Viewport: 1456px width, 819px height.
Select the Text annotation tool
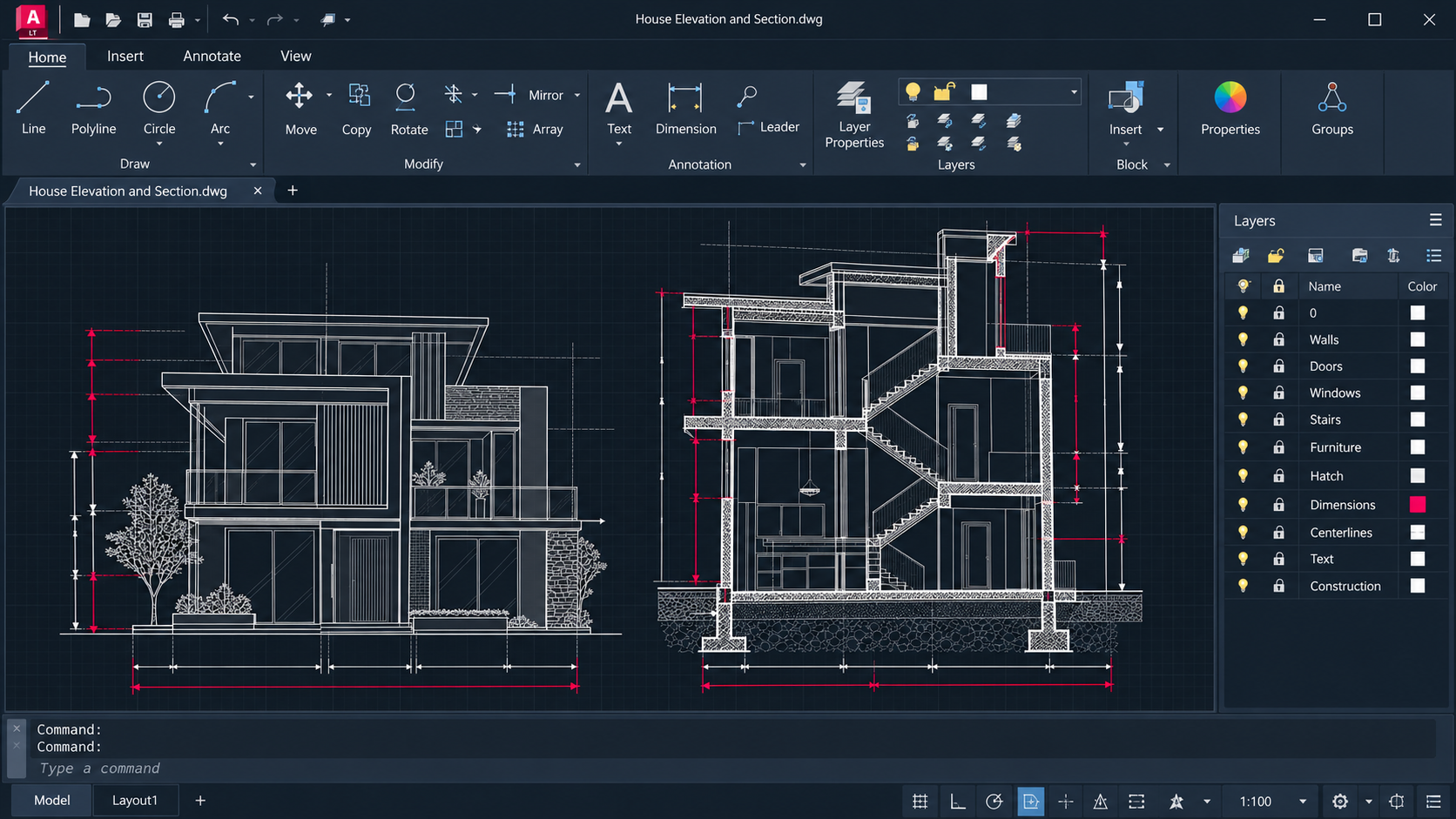[619, 108]
